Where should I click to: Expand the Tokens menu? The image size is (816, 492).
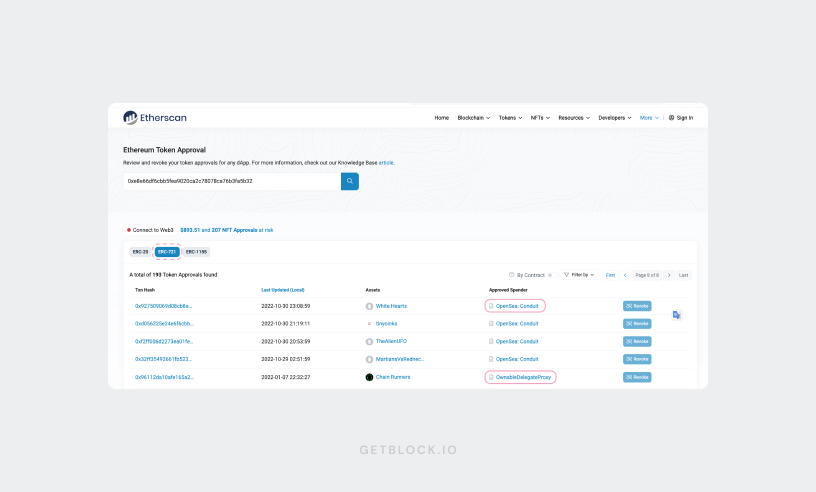tap(511, 118)
